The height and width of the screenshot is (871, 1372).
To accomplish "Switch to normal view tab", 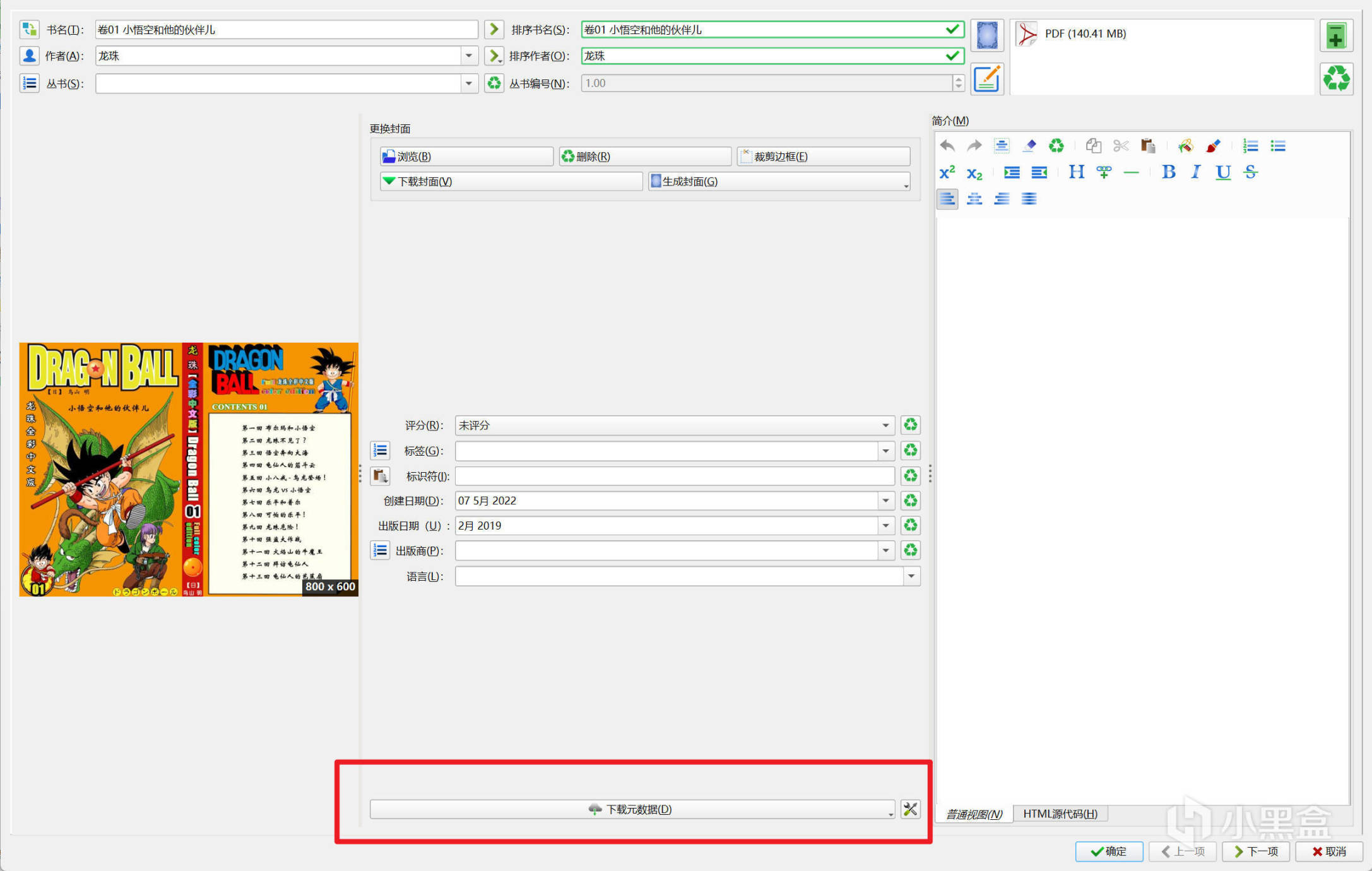I will 973,814.
